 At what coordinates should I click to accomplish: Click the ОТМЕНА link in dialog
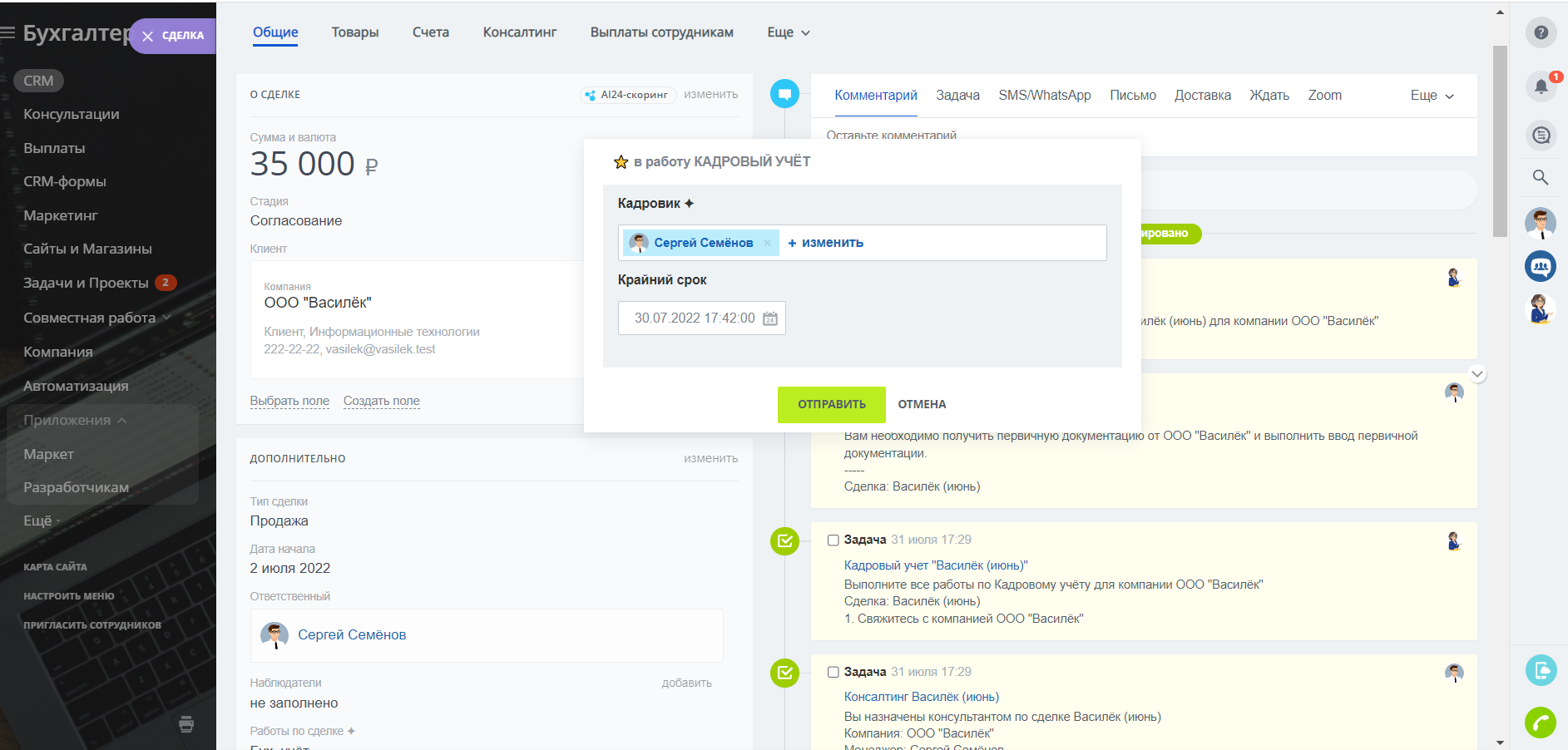coord(922,404)
